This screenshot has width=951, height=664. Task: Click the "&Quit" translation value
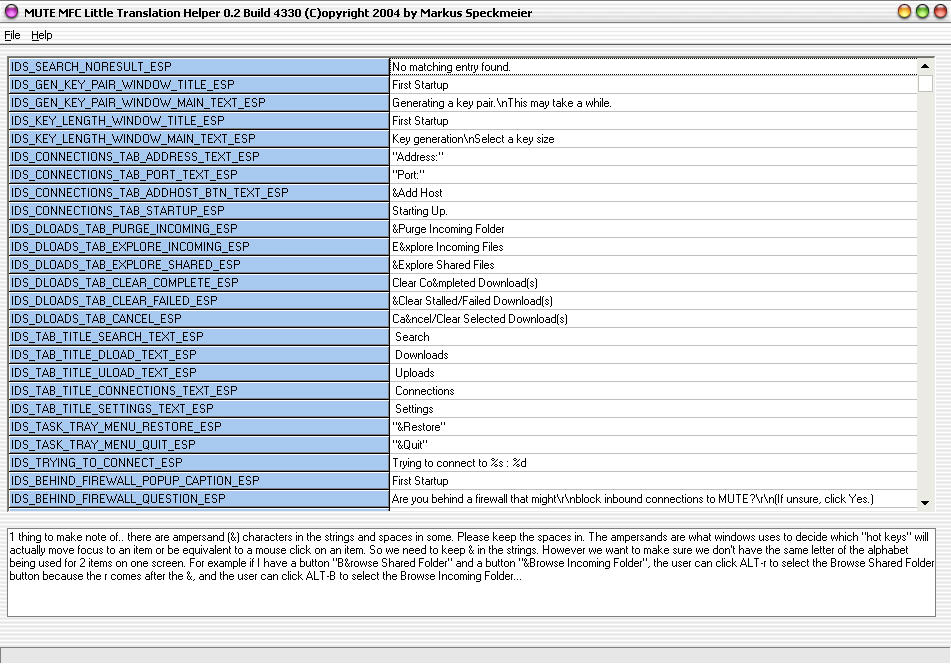(653, 444)
